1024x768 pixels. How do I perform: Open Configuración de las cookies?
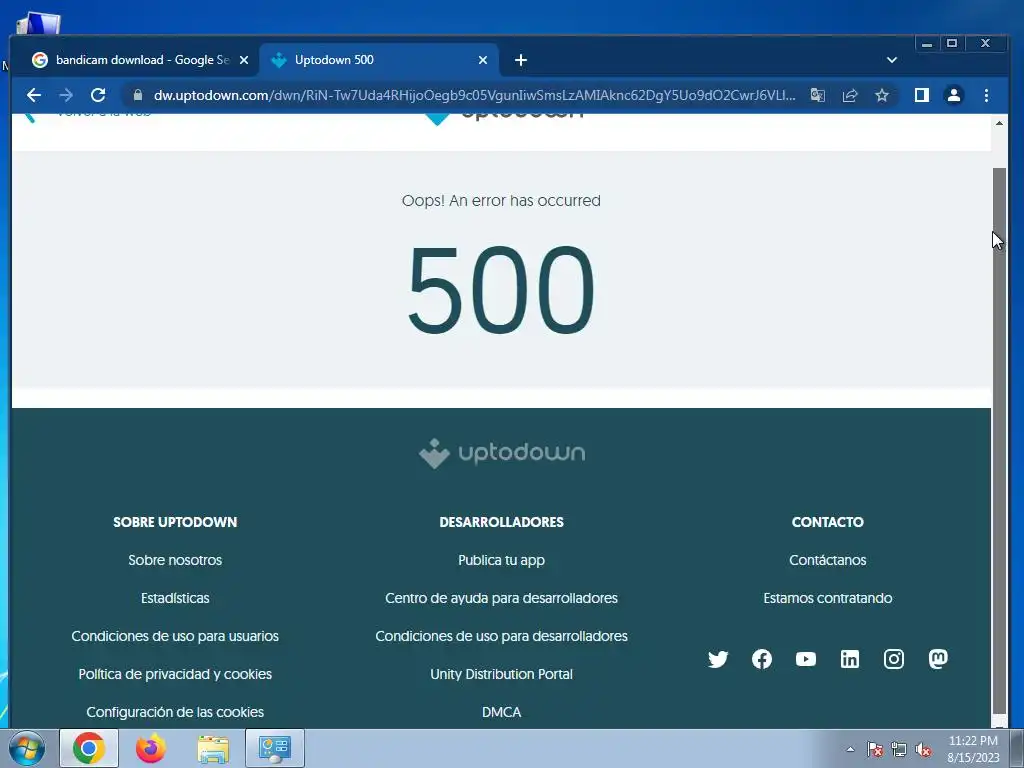coord(175,712)
